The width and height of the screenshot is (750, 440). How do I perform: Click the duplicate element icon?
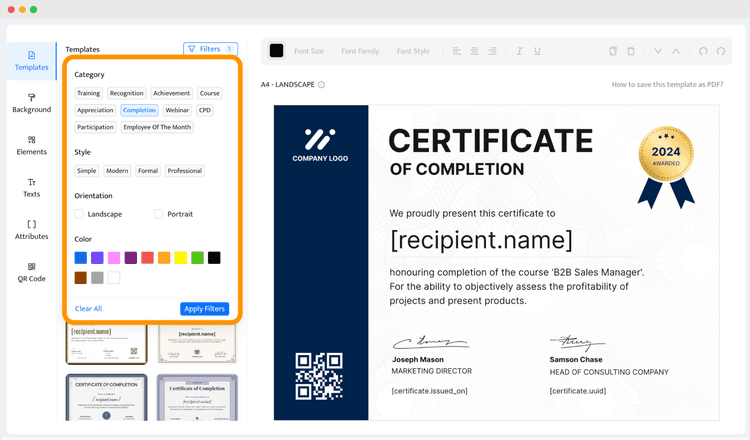coord(613,51)
